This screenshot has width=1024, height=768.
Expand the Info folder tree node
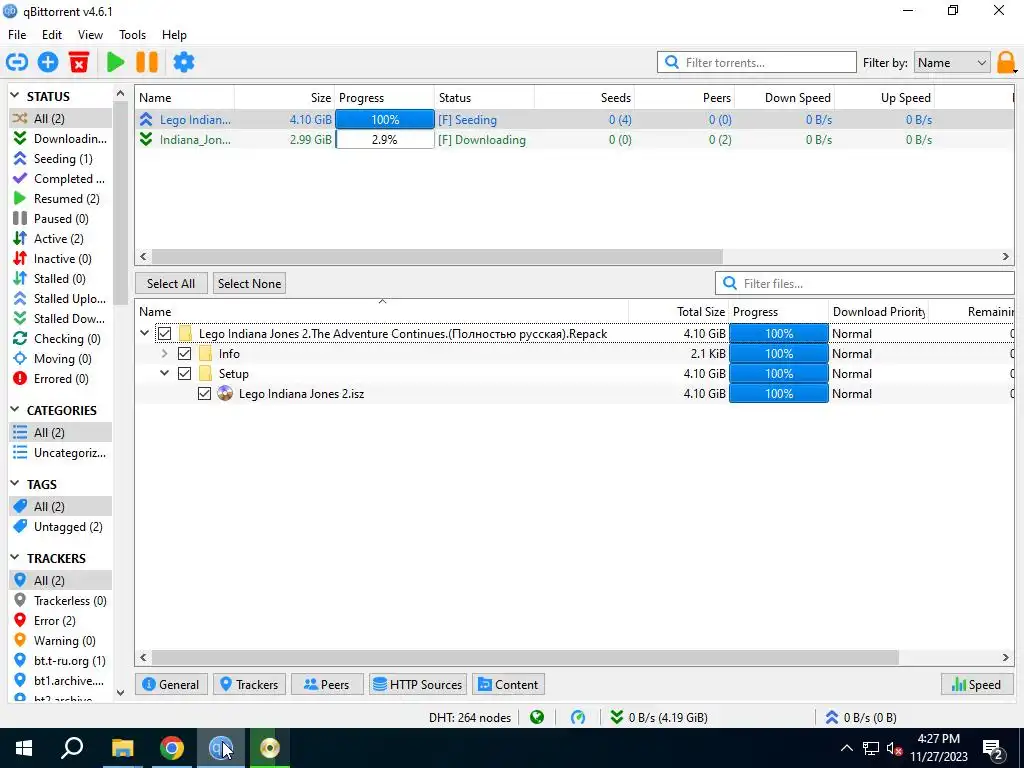(164, 353)
